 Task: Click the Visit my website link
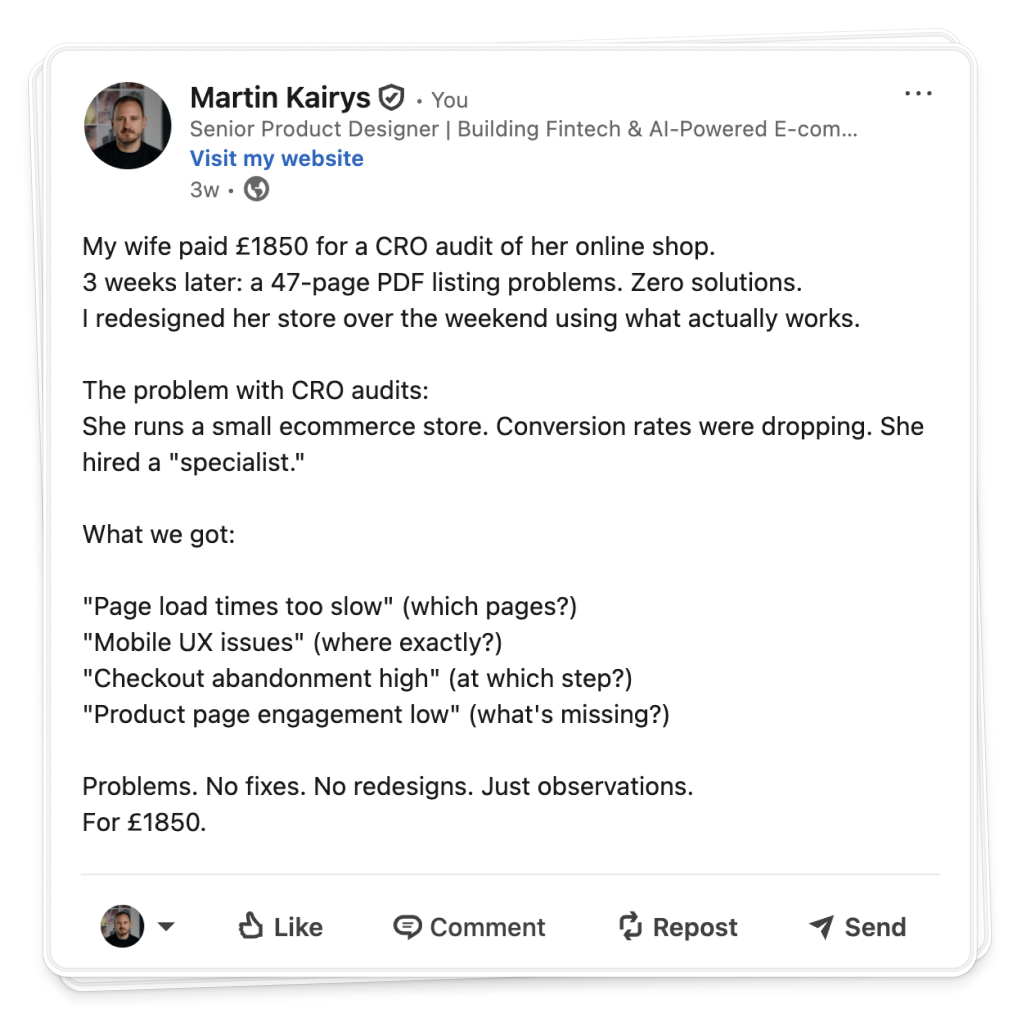click(276, 158)
